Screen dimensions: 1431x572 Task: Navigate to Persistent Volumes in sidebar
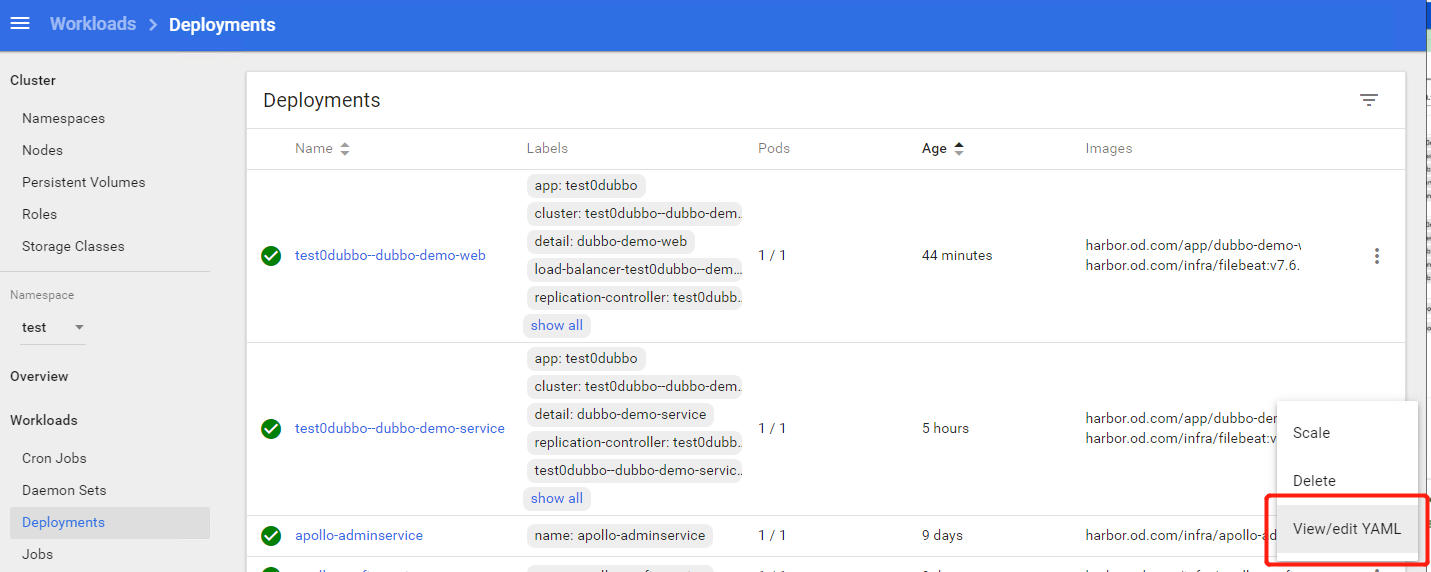(83, 182)
